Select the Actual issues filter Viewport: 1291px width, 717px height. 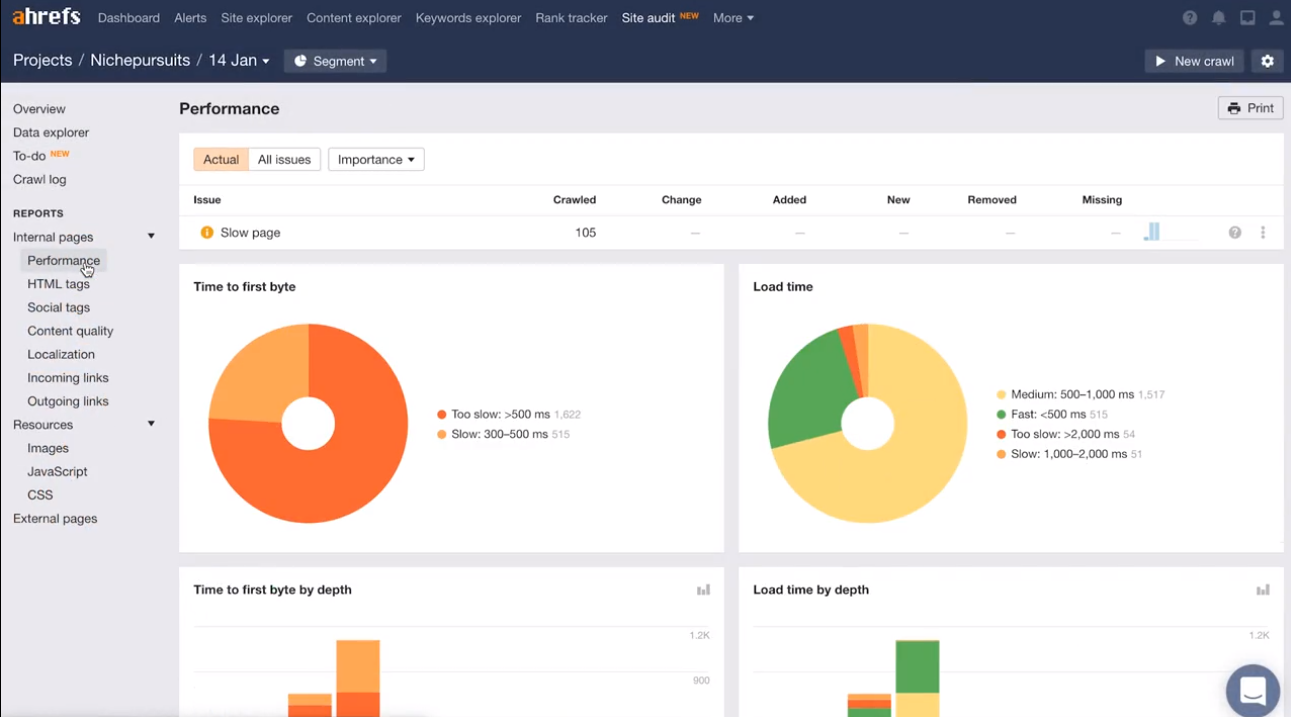click(x=221, y=160)
